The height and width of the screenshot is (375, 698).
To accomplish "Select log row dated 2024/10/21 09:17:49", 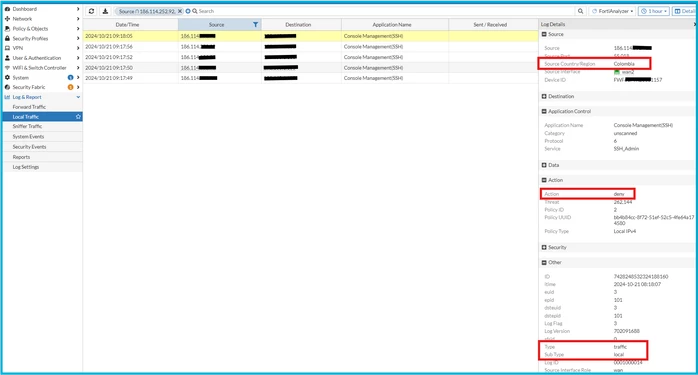I will click(311, 78).
